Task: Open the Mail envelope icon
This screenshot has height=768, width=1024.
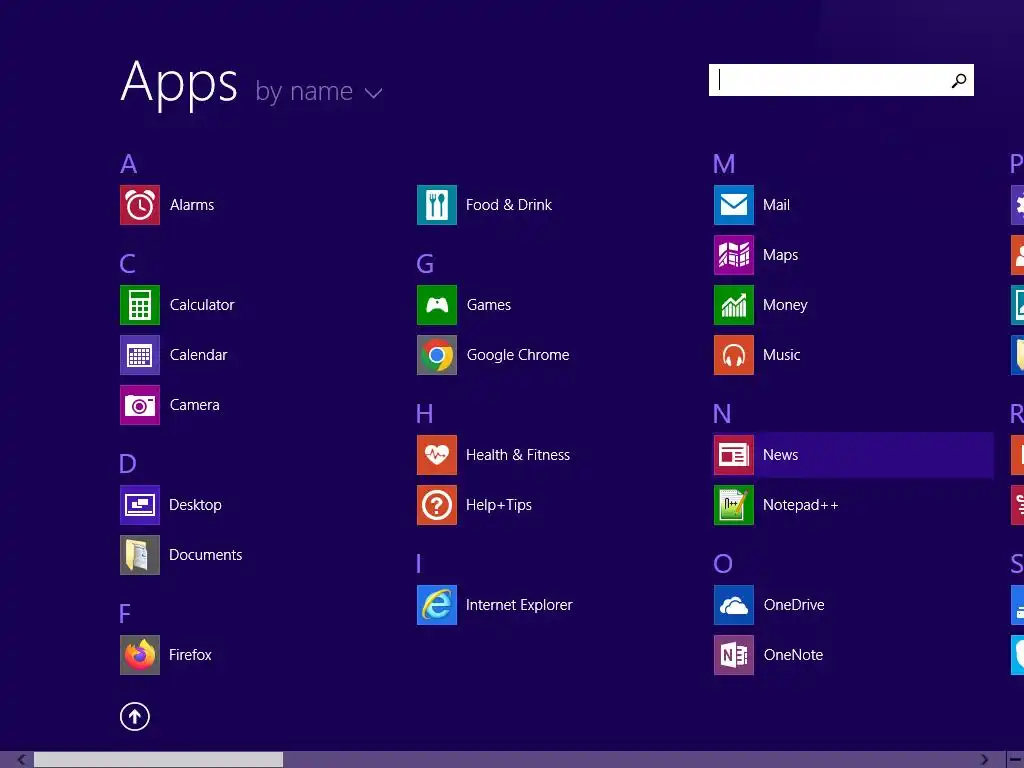Action: 734,205
